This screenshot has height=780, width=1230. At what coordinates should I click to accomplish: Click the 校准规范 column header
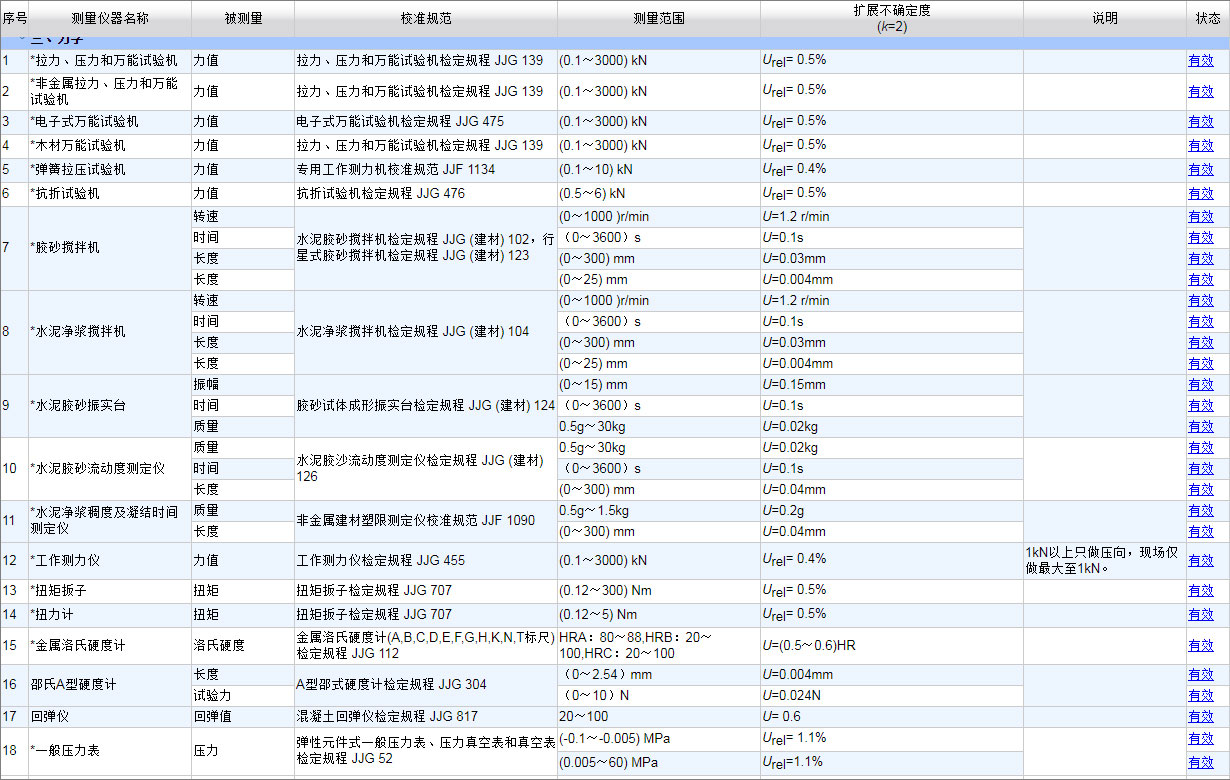425,19
